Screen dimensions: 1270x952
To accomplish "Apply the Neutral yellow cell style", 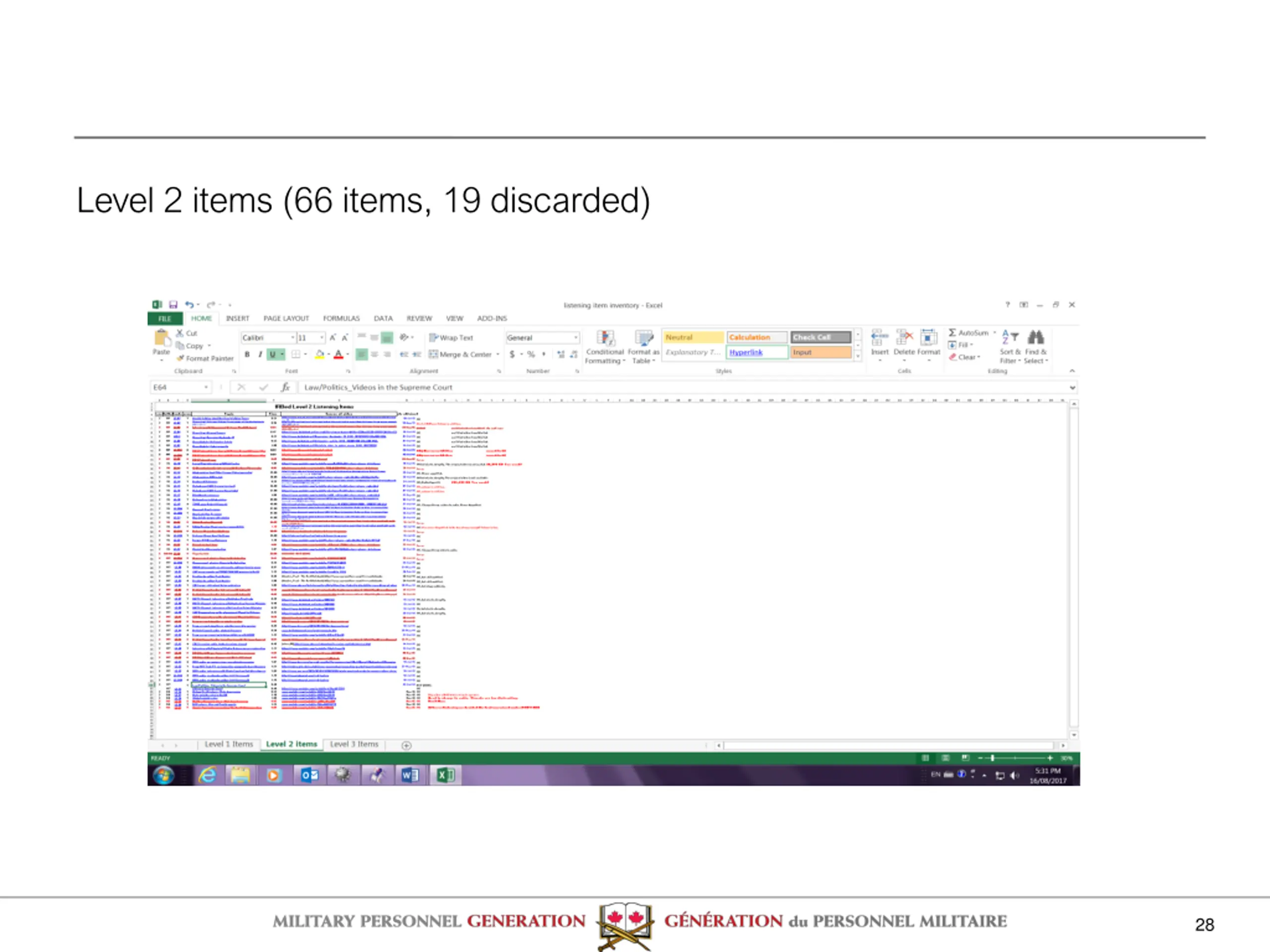I will point(693,338).
